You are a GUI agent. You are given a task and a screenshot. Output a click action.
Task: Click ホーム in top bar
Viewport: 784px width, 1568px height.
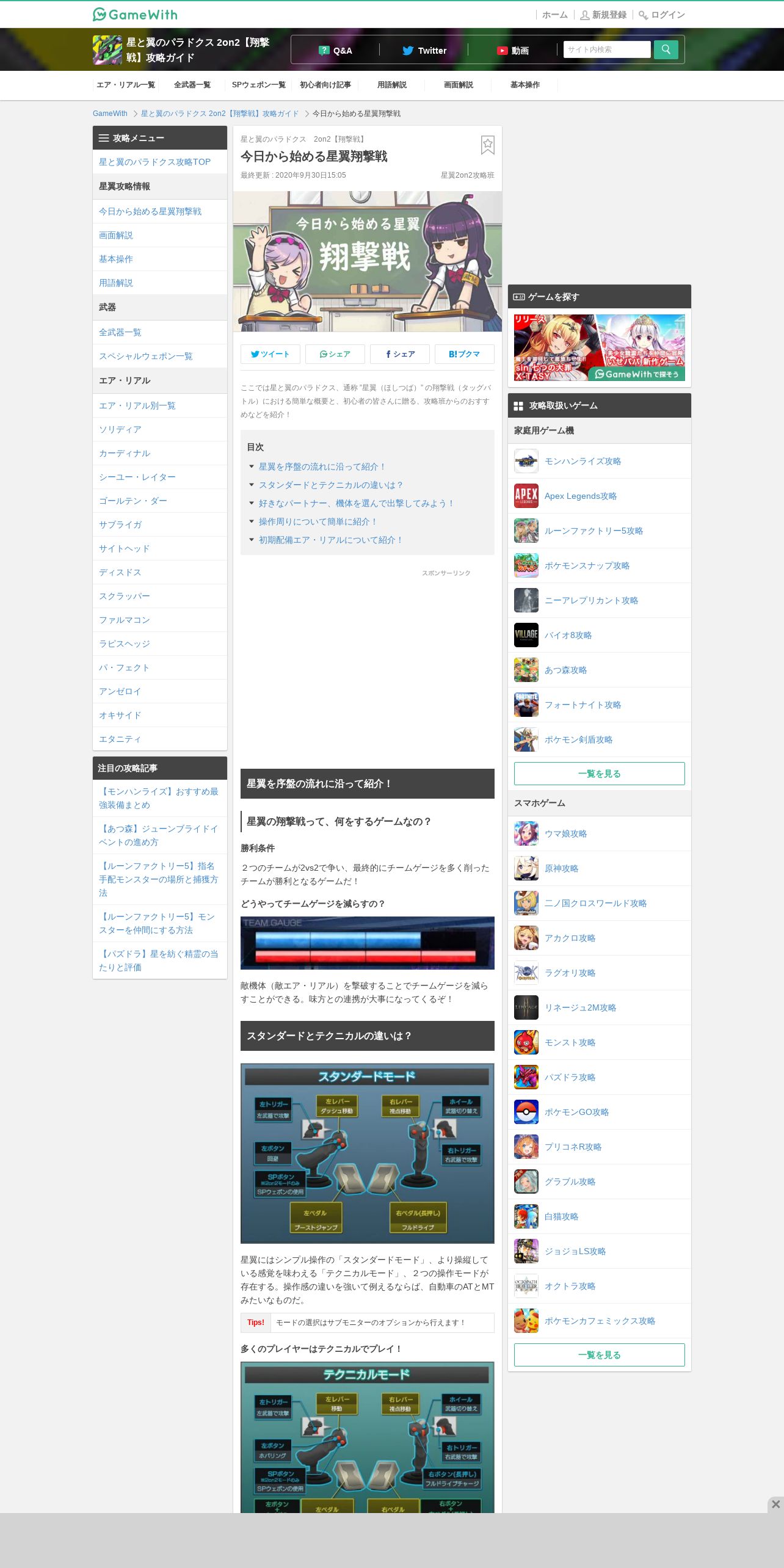coord(554,15)
